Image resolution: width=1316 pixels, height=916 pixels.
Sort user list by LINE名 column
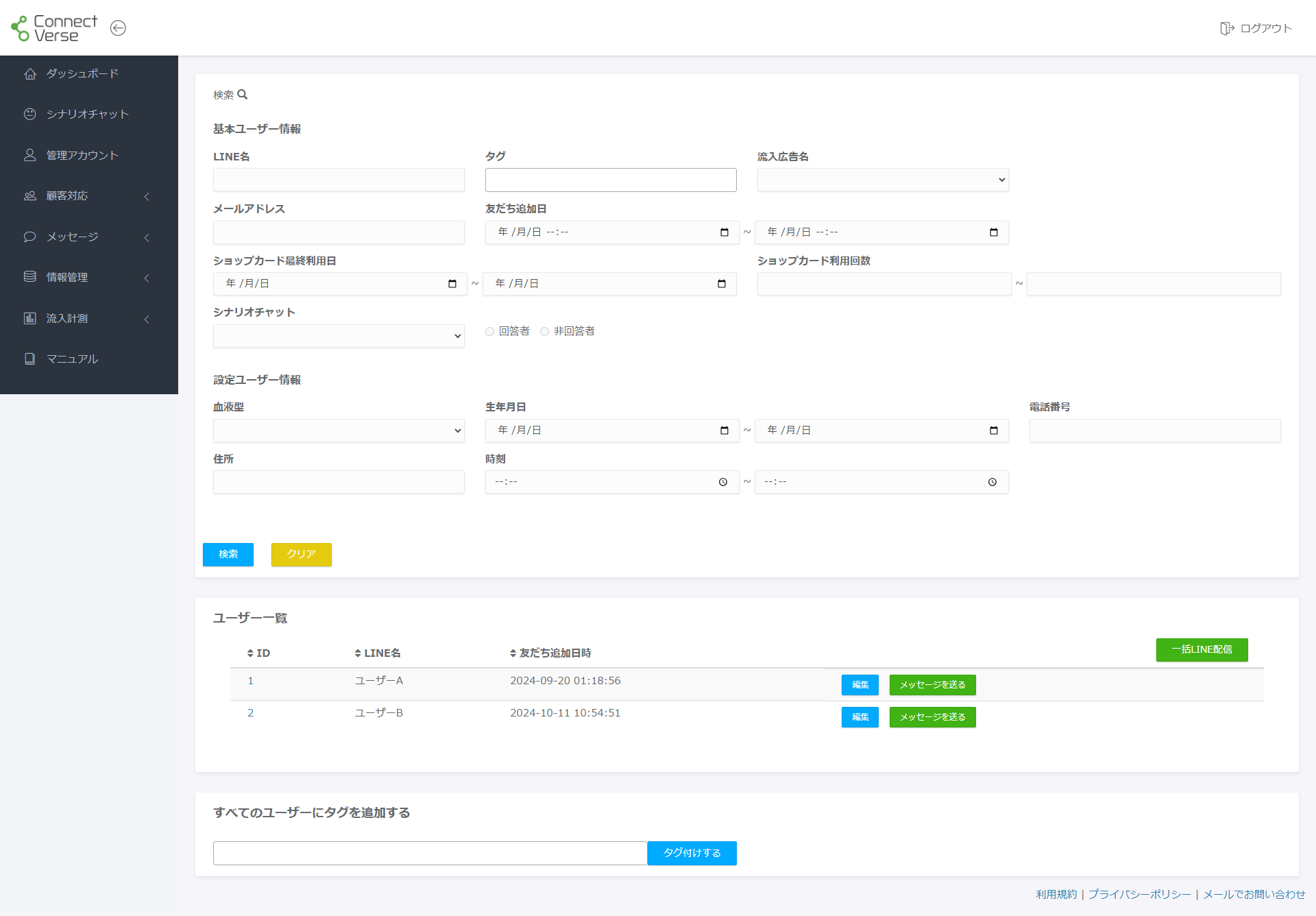(x=378, y=653)
